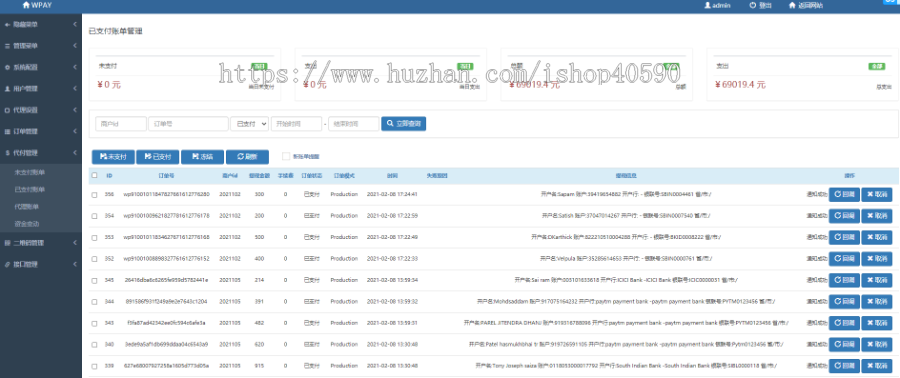Click the 未支付 filter button
900x378 pixels.
pos(113,157)
